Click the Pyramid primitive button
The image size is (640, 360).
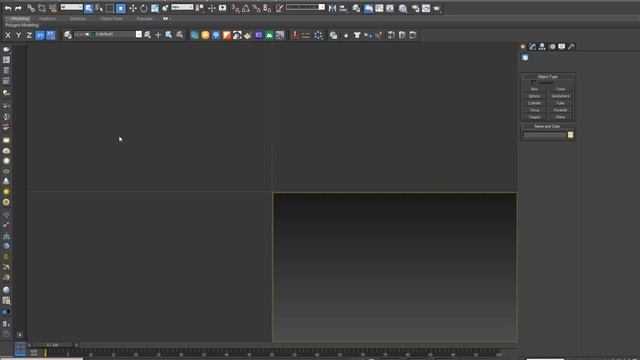coord(560,110)
